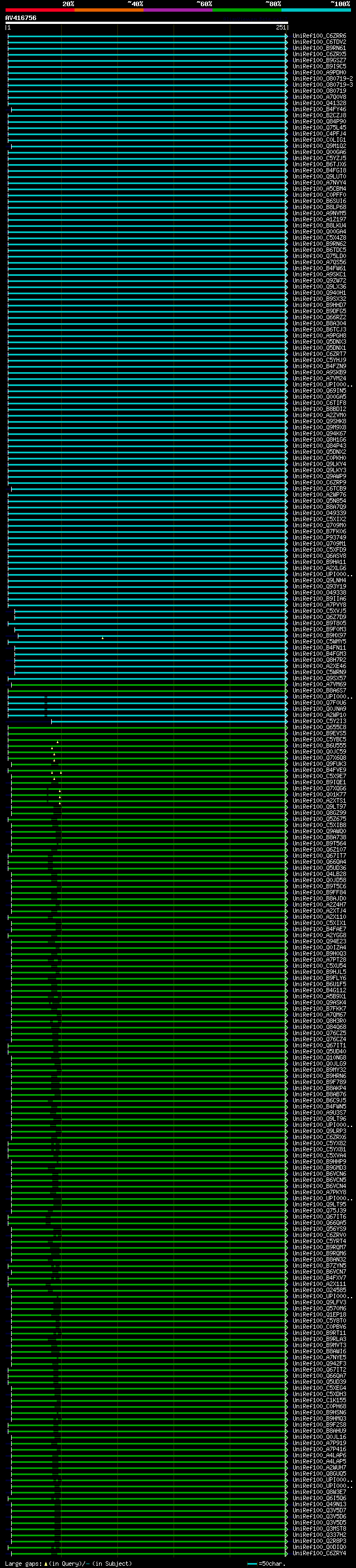Viewport: 356px width, 1568px height.
Task: Click the green ~80% identity legend bar
Action: pos(247,10)
